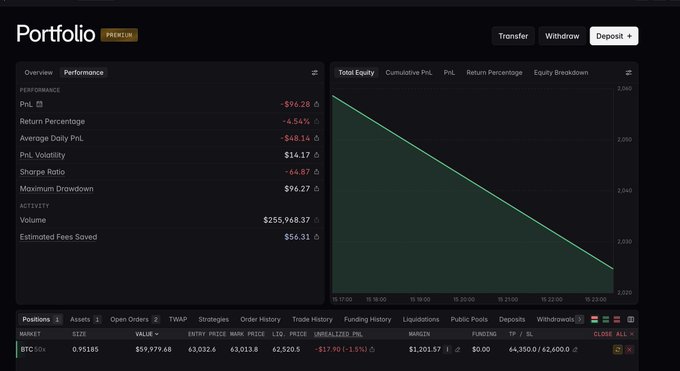Open the Deposits tab
680x371 pixels.
tap(512, 319)
